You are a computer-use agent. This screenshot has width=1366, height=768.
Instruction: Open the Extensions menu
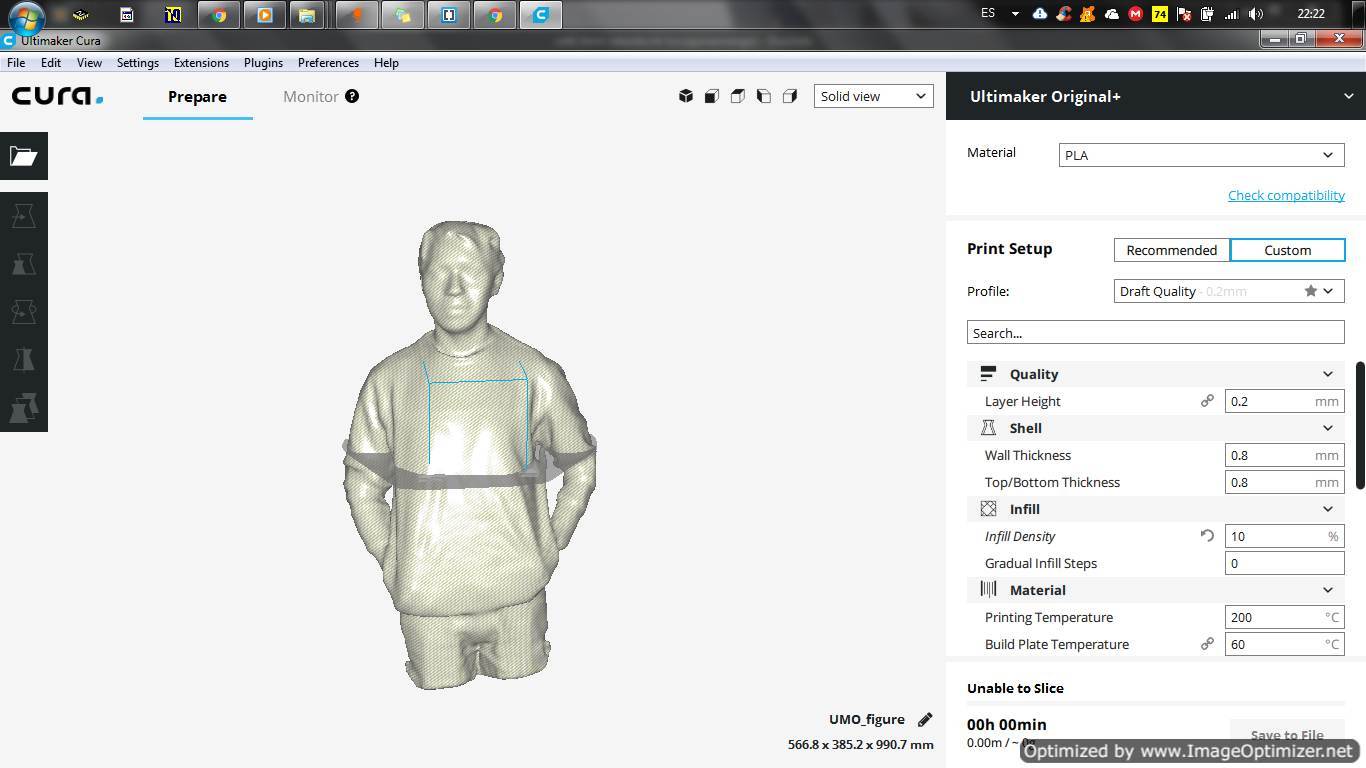tap(201, 62)
